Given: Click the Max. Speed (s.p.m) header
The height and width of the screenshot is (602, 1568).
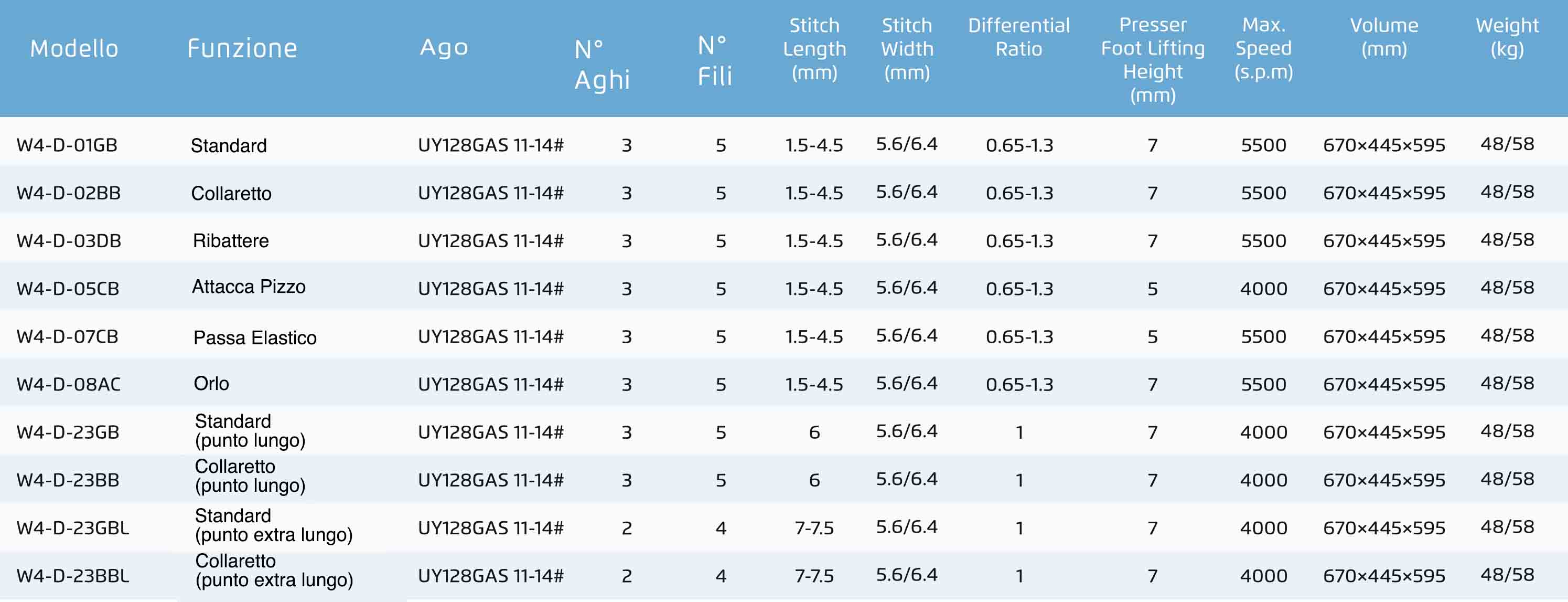Looking at the screenshot, I should point(1264,48).
